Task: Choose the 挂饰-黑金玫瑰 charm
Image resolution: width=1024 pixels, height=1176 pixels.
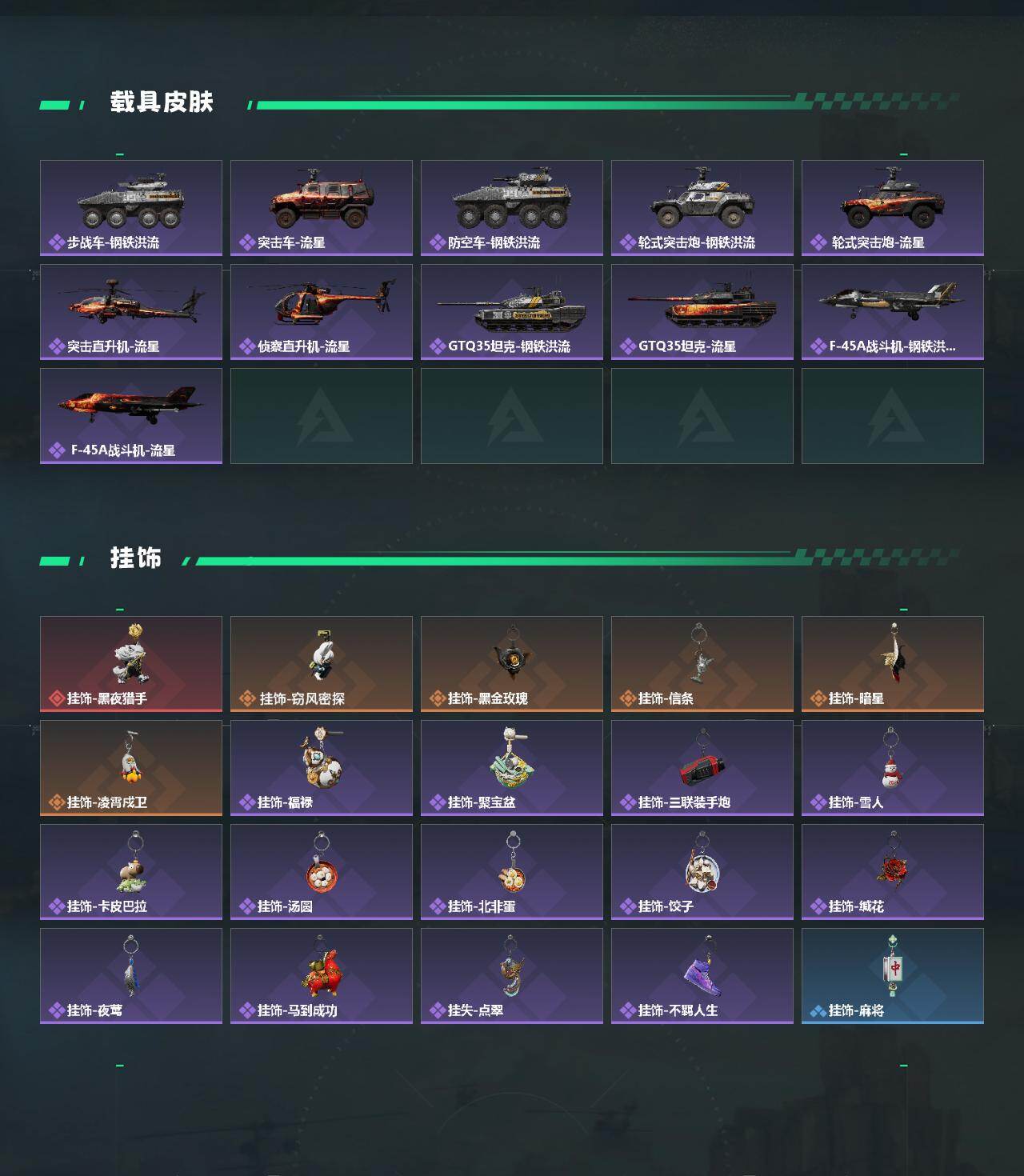Action: click(512, 664)
